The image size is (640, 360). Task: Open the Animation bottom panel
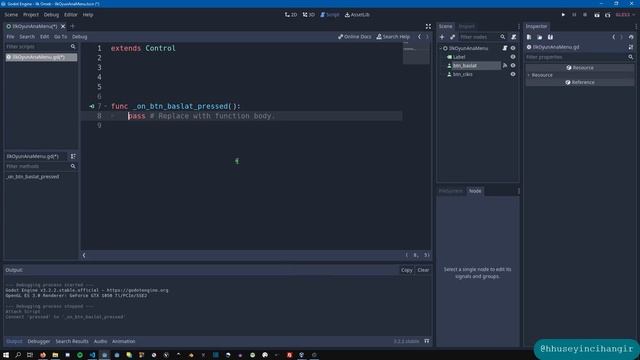point(124,341)
